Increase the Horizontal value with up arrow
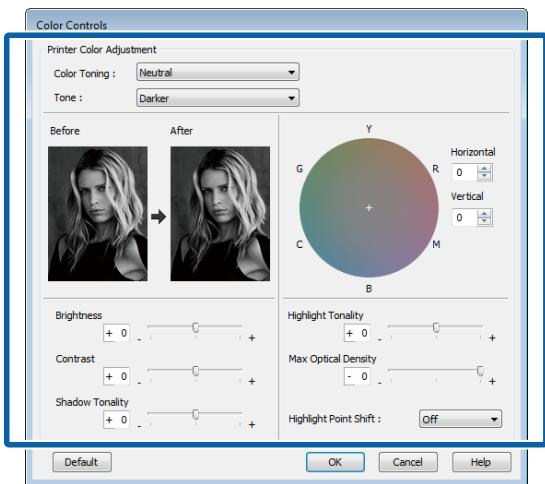Screen dimensions: 545x484 (484, 169)
